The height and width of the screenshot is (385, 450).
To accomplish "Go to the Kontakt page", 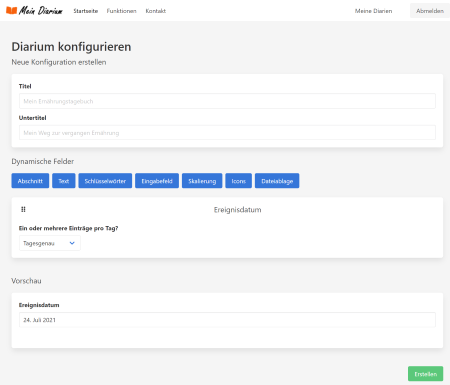I will [x=155, y=11].
